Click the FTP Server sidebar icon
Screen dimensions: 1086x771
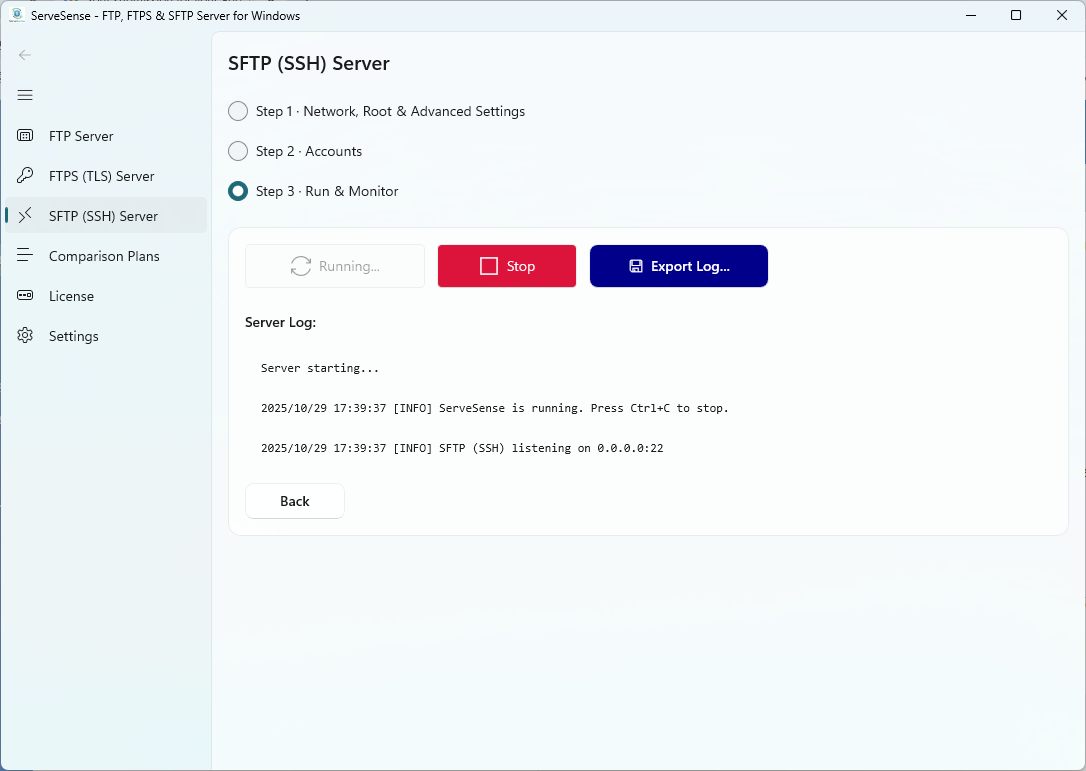pyautogui.click(x=25, y=136)
